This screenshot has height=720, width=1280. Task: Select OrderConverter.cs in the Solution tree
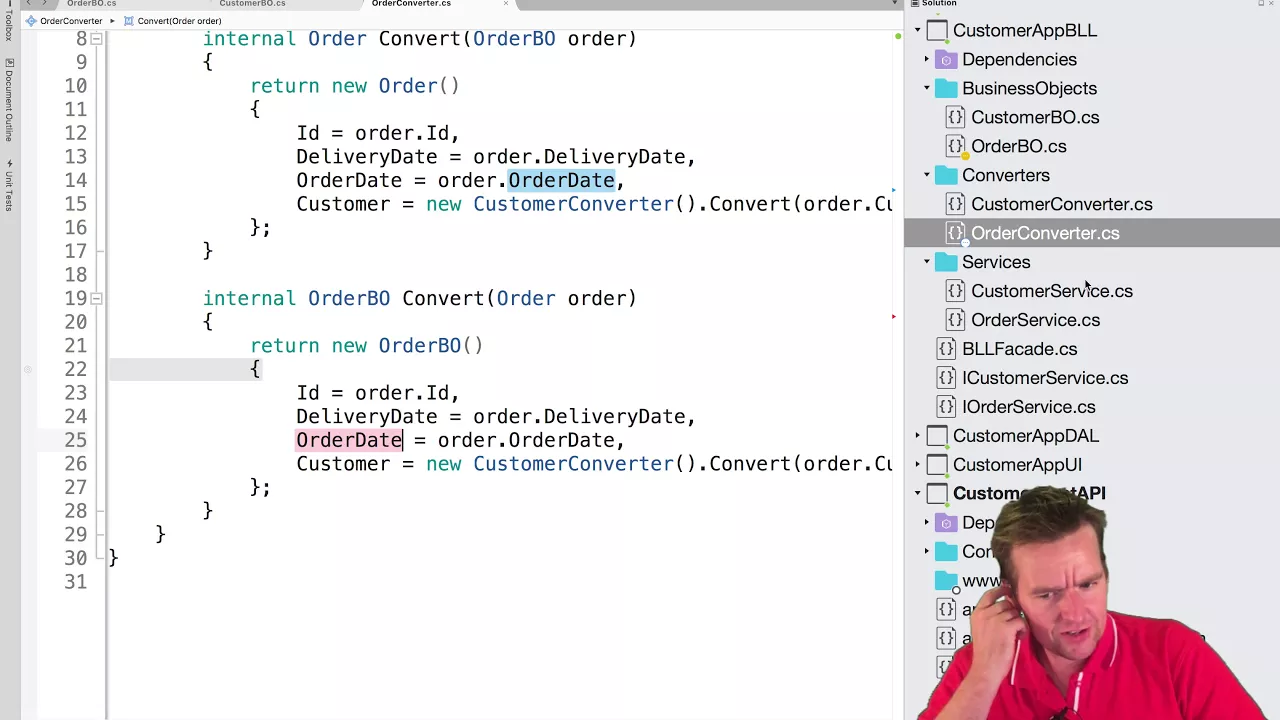1045,234
